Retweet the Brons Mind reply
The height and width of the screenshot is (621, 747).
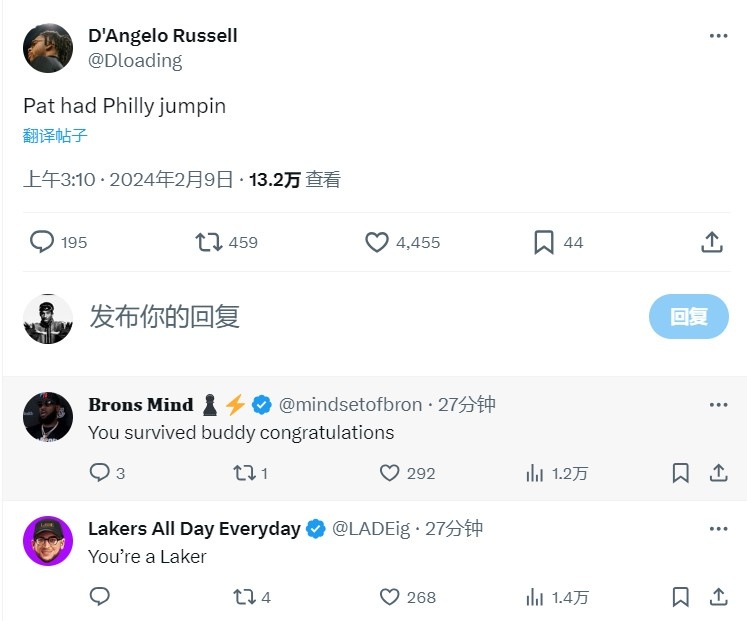click(x=244, y=473)
